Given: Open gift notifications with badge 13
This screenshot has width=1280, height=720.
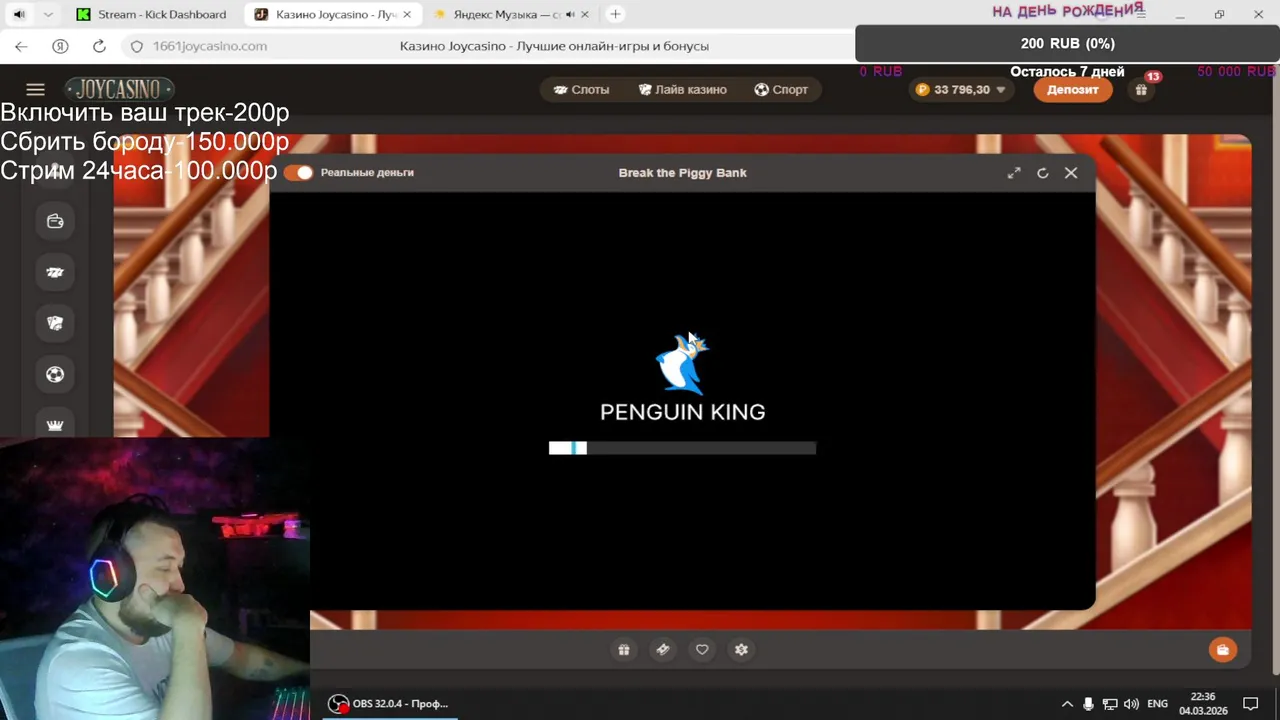Looking at the screenshot, I should [x=1141, y=89].
